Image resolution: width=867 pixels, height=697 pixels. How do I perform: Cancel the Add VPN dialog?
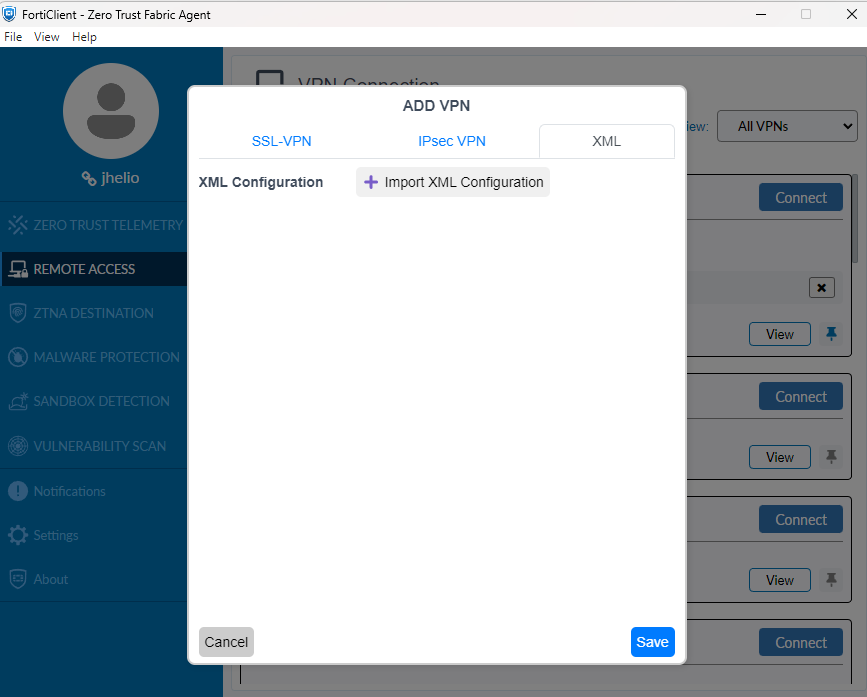click(226, 642)
